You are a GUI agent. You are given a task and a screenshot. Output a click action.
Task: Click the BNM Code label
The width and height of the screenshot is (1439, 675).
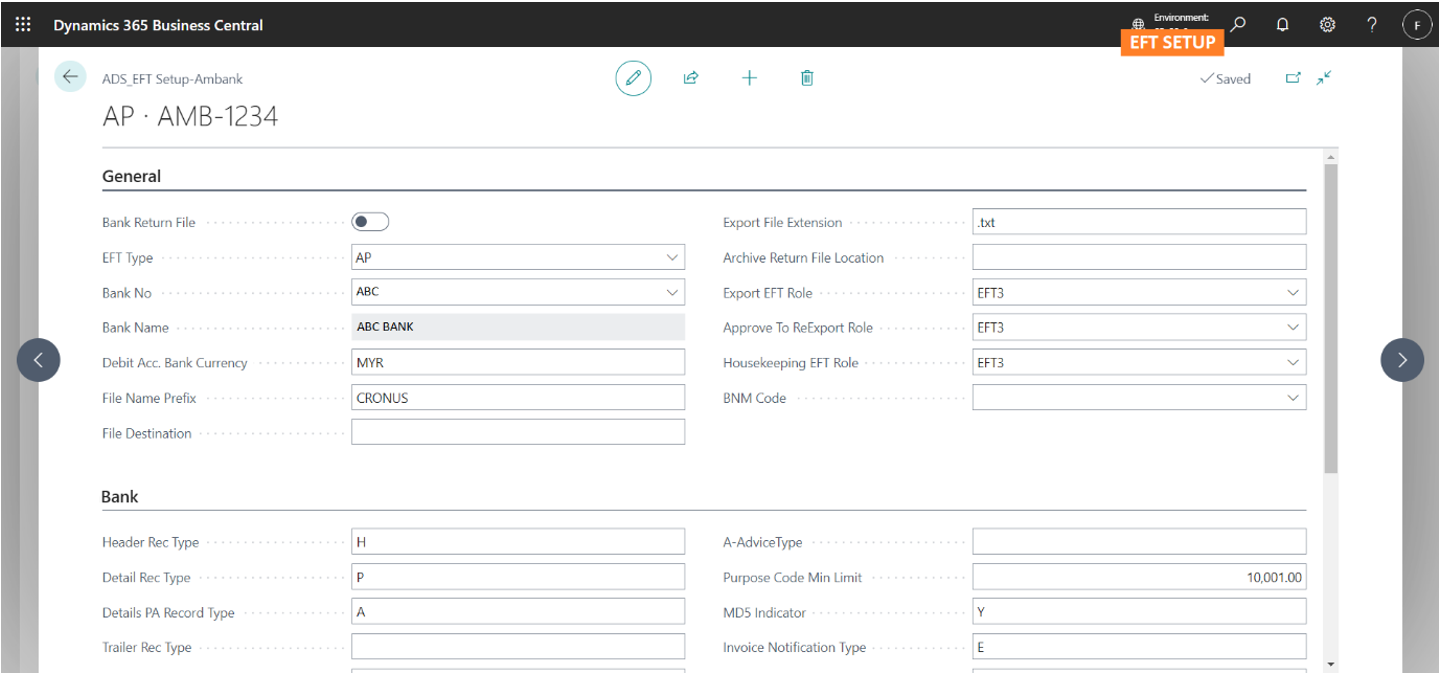(x=755, y=398)
